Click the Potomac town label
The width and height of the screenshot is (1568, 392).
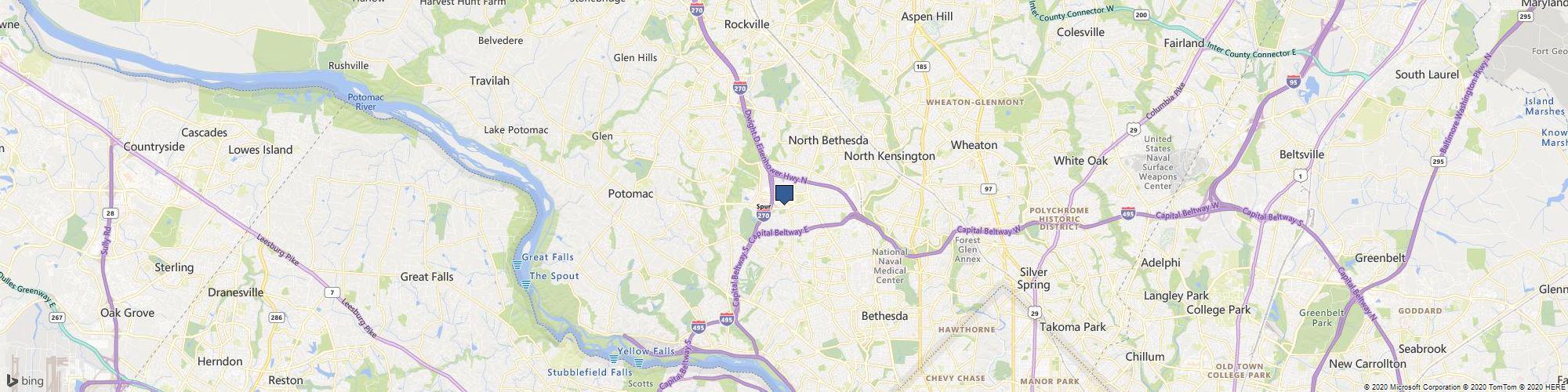(x=631, y=193)
